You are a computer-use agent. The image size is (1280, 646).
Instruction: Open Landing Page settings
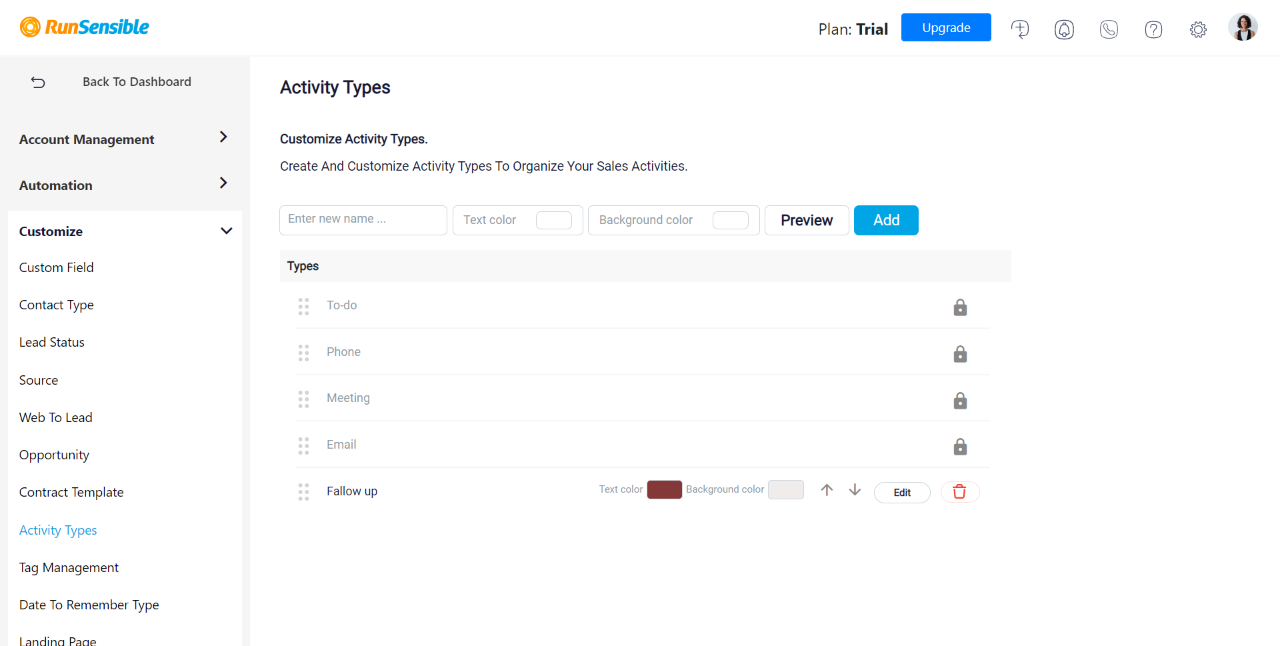click(x=58, y=640)
